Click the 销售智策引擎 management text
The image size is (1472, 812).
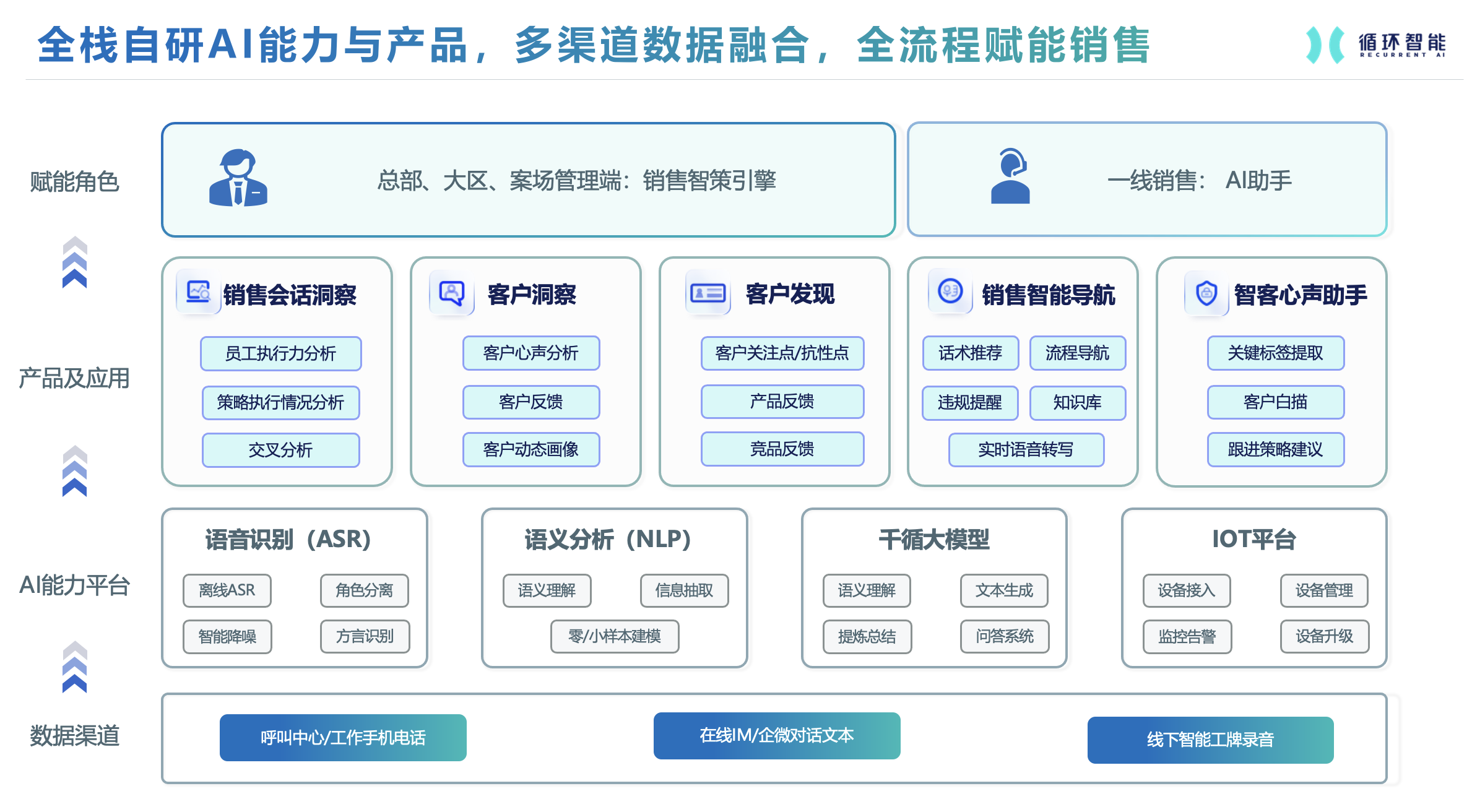[577, 181]
